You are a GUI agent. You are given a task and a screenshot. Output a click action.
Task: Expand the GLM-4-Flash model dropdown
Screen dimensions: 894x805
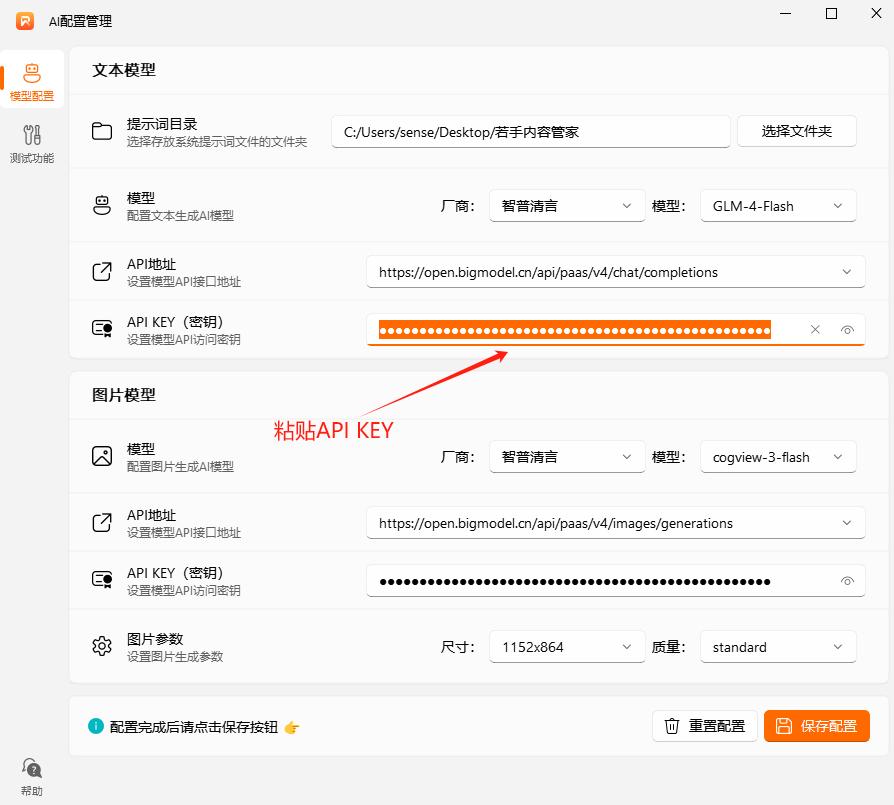pyautogui.click(x=778, y=205)
